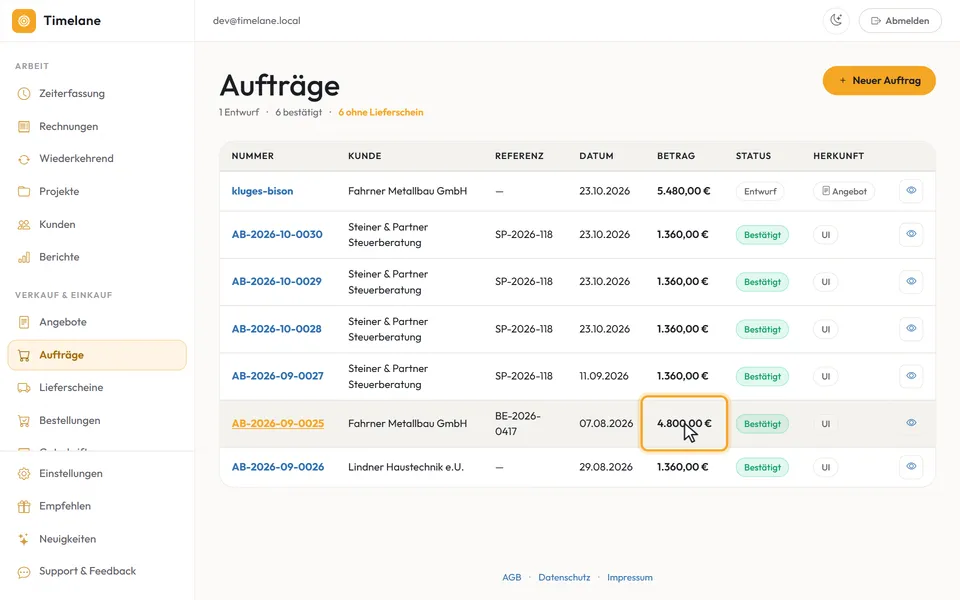Click the Entwurf status badge
This screenshot has width=960, height=600.
point(760,191)
